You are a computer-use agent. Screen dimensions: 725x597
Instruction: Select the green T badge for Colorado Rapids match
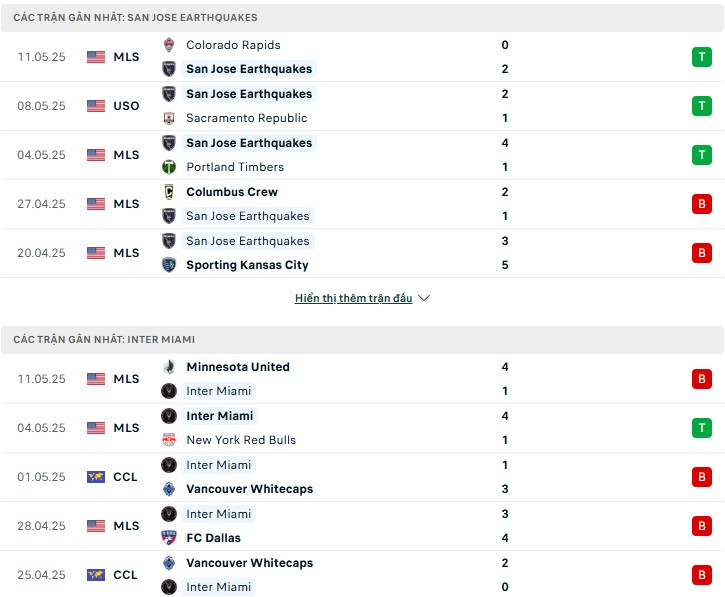point(701,57)
